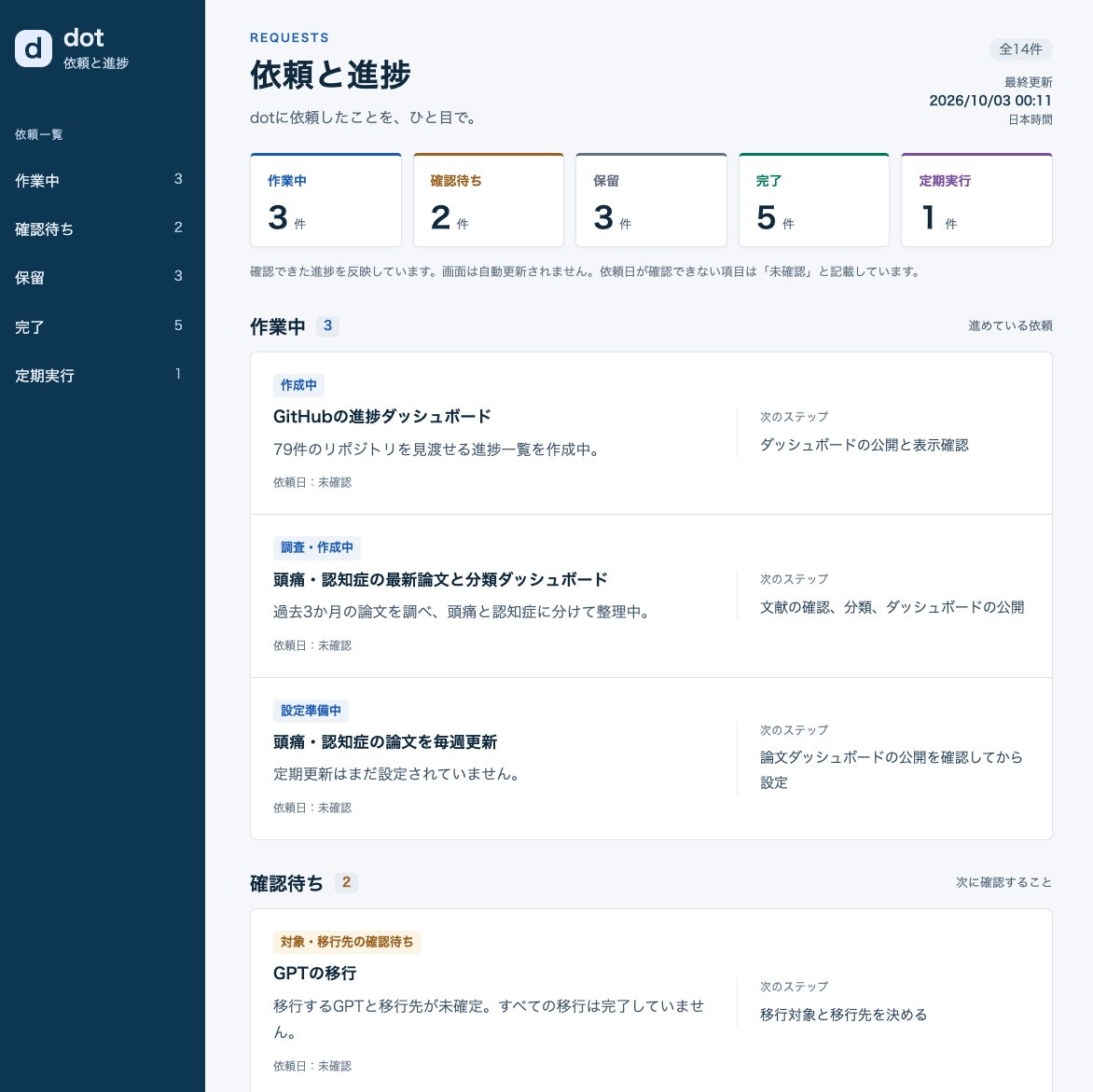Open the GitHubの進捗ダッシュボード request
1093x1092 pixels.
pos(382,416)
